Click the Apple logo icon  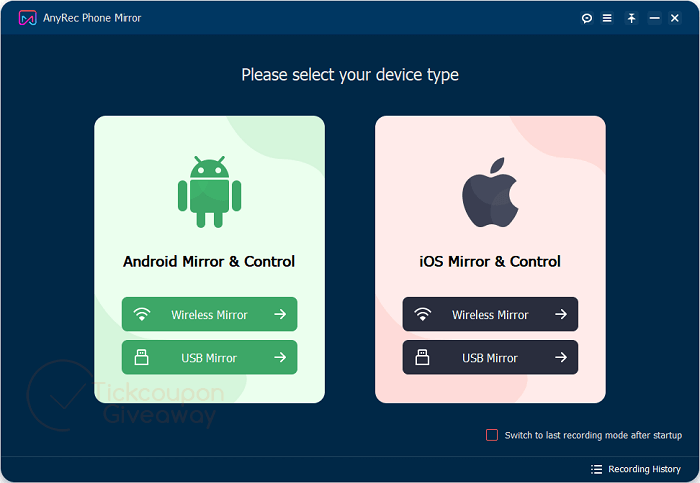[490, 192]
